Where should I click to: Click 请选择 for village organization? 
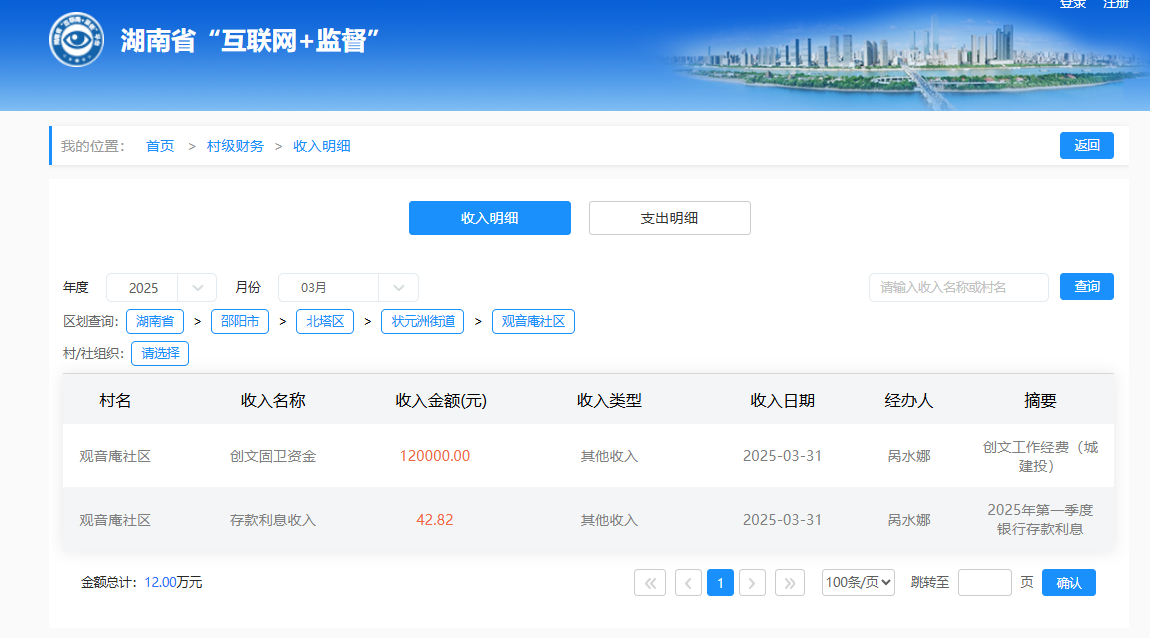[x=160, y=353]
